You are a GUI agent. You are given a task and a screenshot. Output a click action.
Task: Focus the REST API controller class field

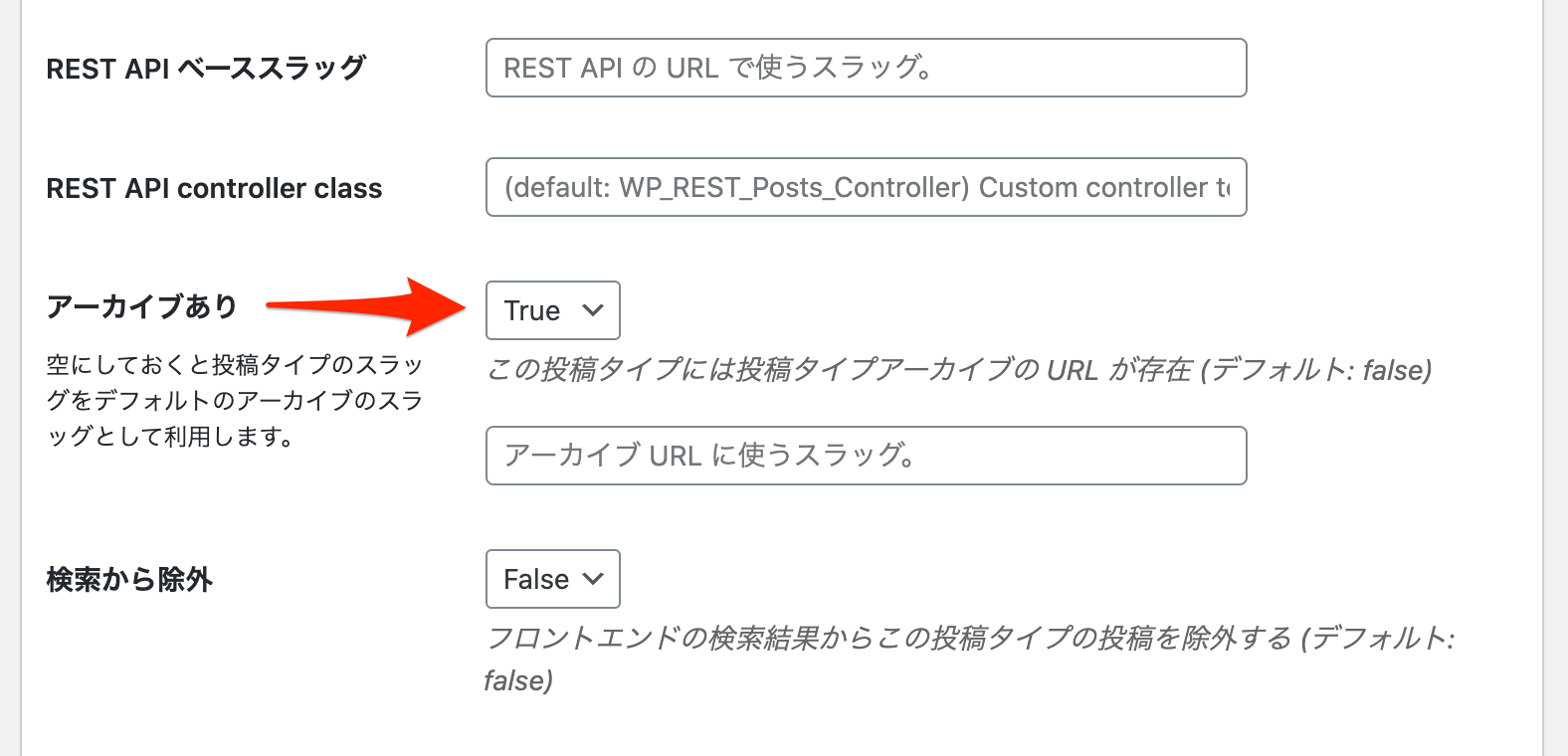point(866,187)
